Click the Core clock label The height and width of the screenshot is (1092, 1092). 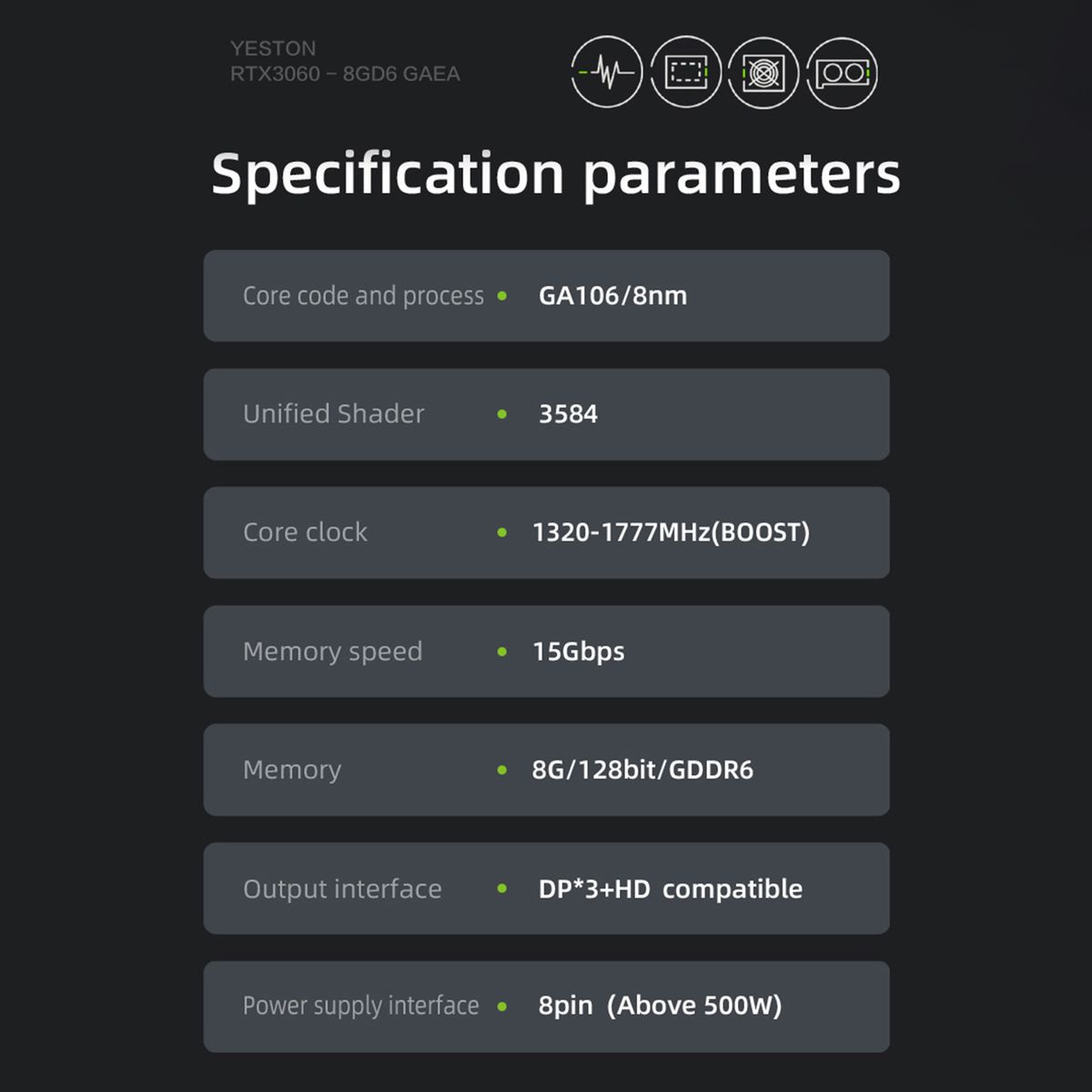click(305, 532)
